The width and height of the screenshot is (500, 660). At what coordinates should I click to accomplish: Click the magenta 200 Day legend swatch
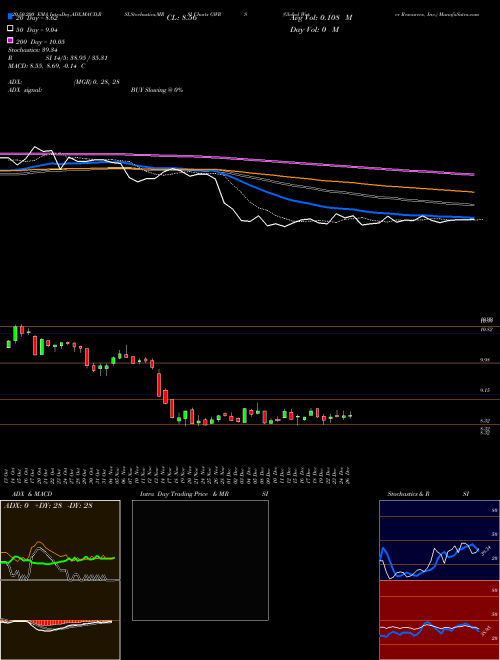point(11,40)
